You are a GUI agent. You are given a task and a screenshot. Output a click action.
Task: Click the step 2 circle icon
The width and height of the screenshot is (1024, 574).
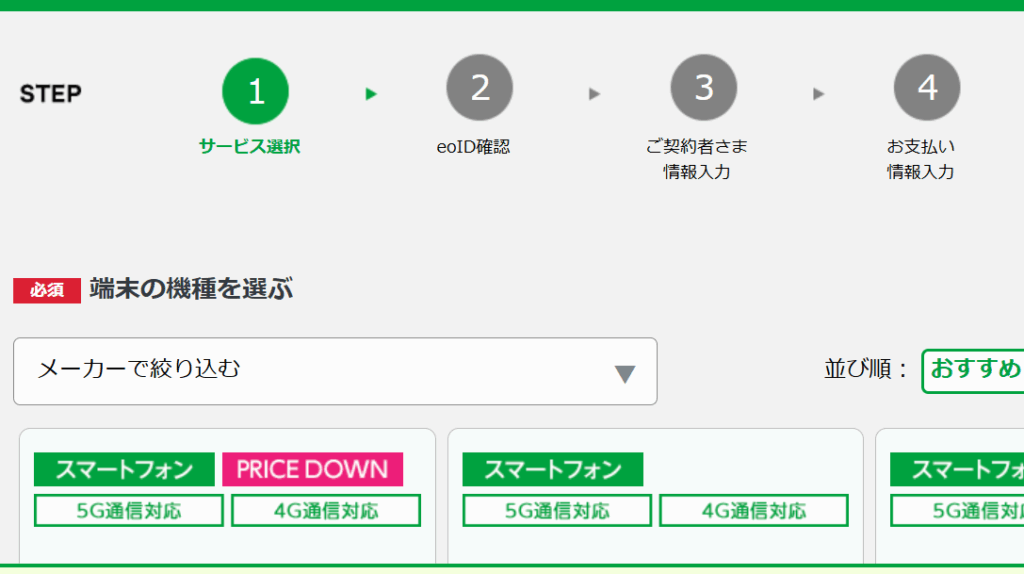(x=480, y=88)
